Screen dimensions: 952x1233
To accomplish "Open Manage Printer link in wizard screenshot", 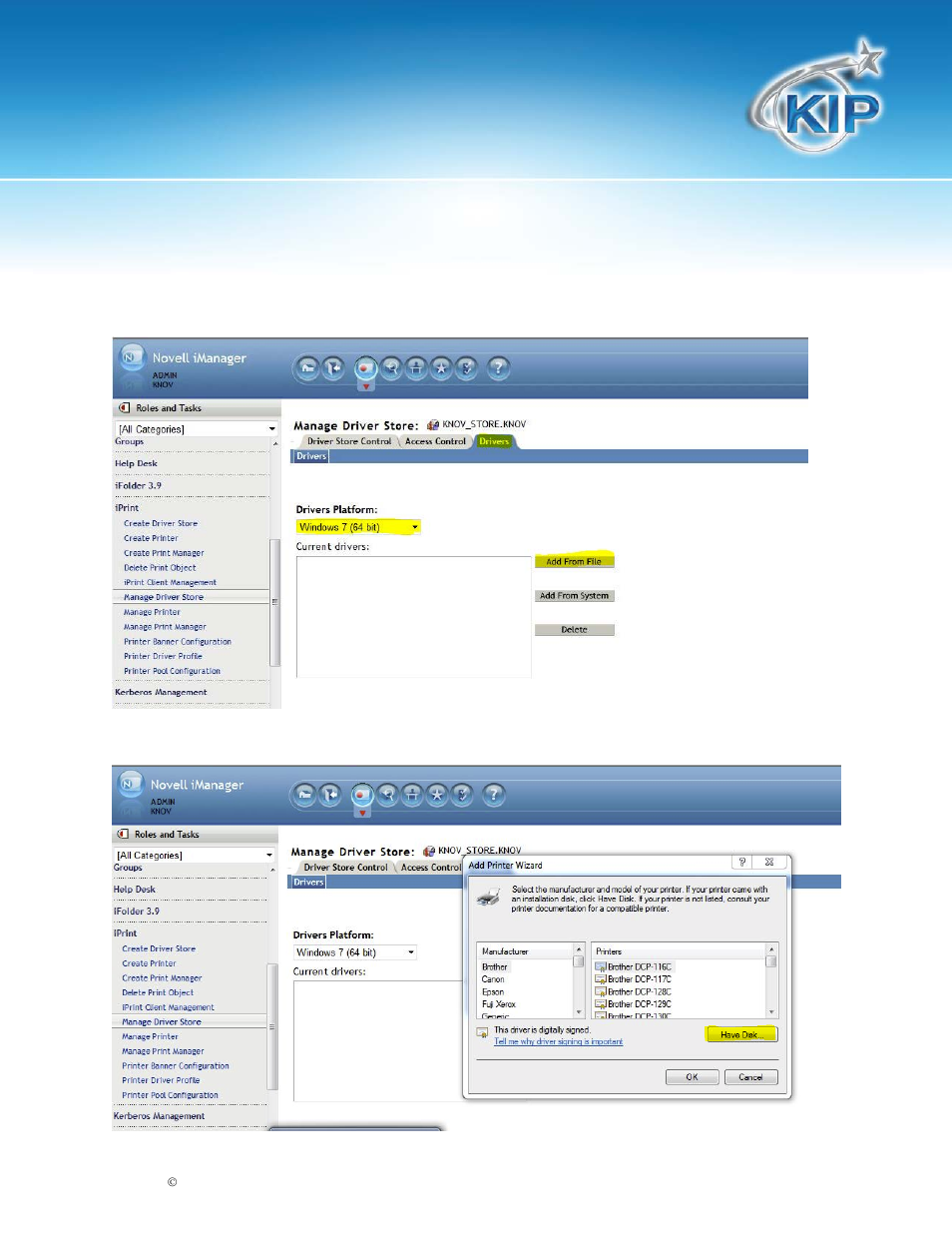I will click(x=150, y=1037).
